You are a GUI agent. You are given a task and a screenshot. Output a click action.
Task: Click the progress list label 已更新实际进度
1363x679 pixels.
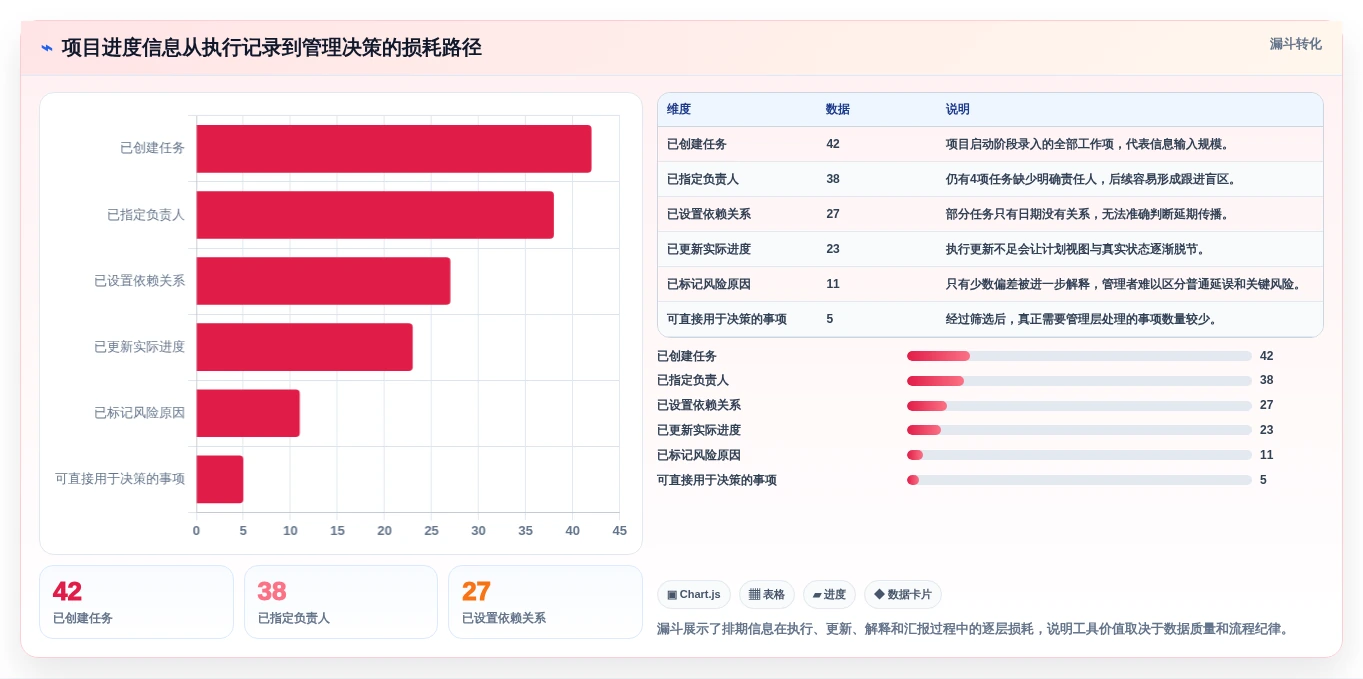[699, 430]
